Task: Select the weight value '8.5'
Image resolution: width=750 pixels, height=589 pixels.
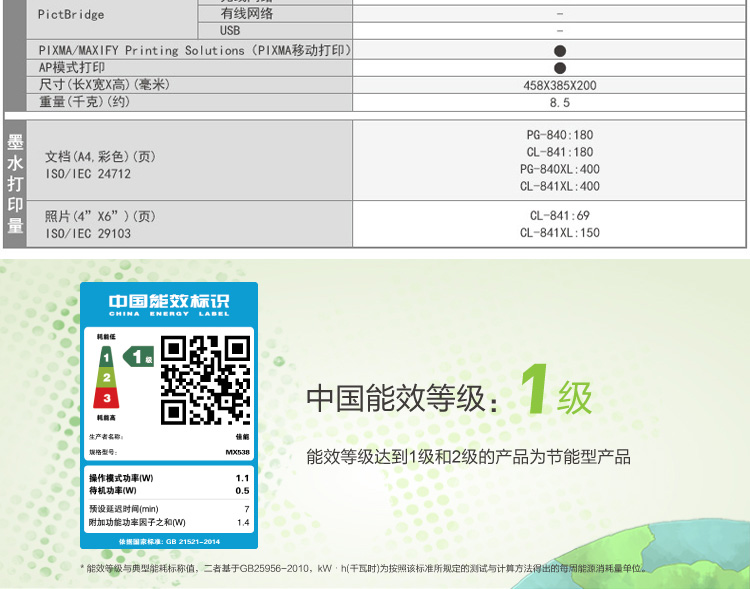Action: pyautogui.click(x=560, y=102)
